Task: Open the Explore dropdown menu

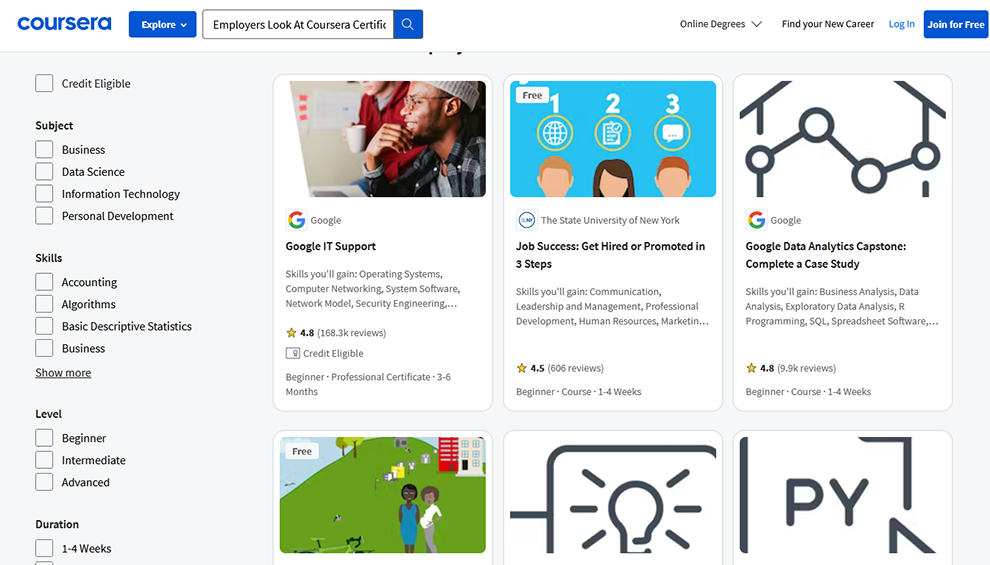Action: tap(163, 25)
